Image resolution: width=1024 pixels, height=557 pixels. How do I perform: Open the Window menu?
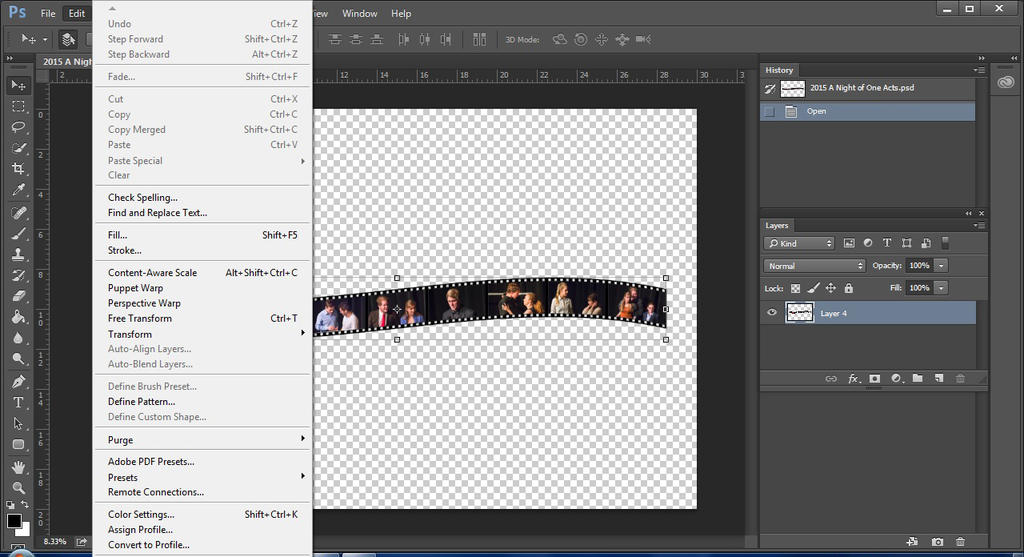click(x=359, y=14)
